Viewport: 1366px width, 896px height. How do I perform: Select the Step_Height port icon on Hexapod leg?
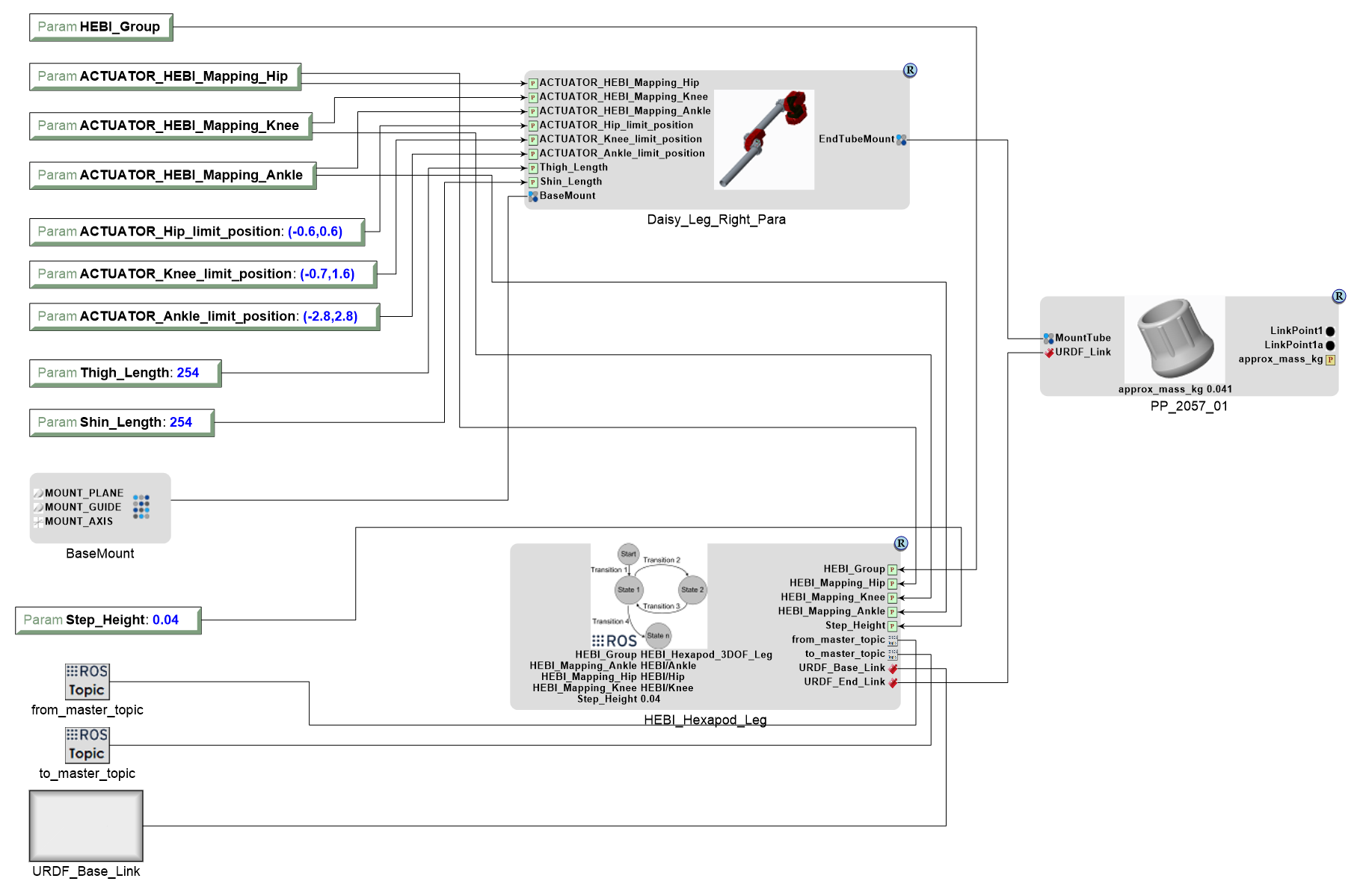[x=892, y=626]
